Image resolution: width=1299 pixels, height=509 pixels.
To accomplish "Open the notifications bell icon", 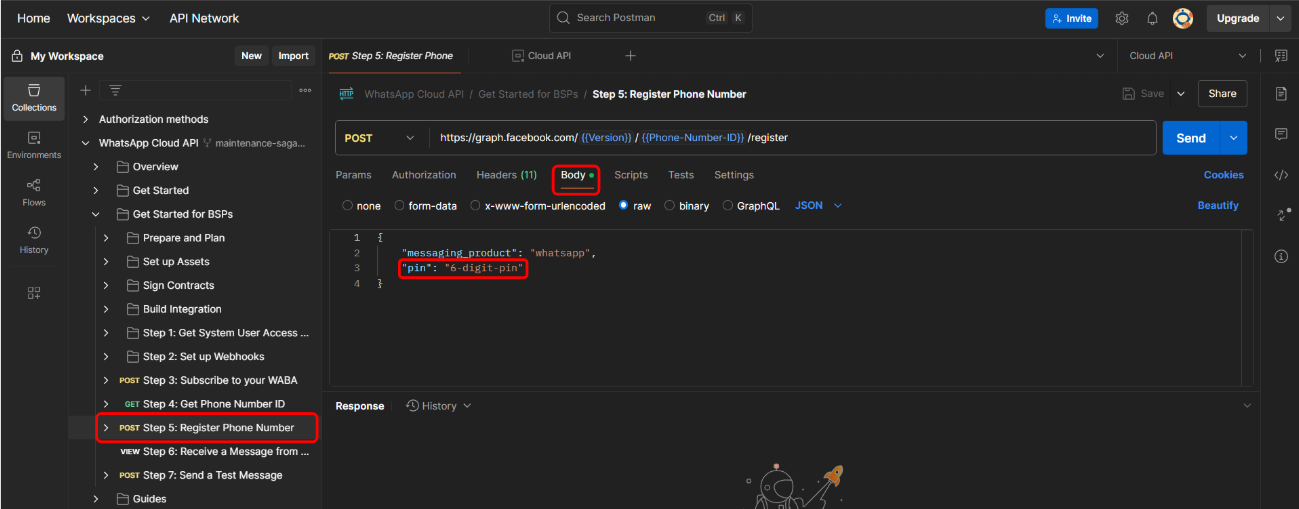I will coord(1152,18).
